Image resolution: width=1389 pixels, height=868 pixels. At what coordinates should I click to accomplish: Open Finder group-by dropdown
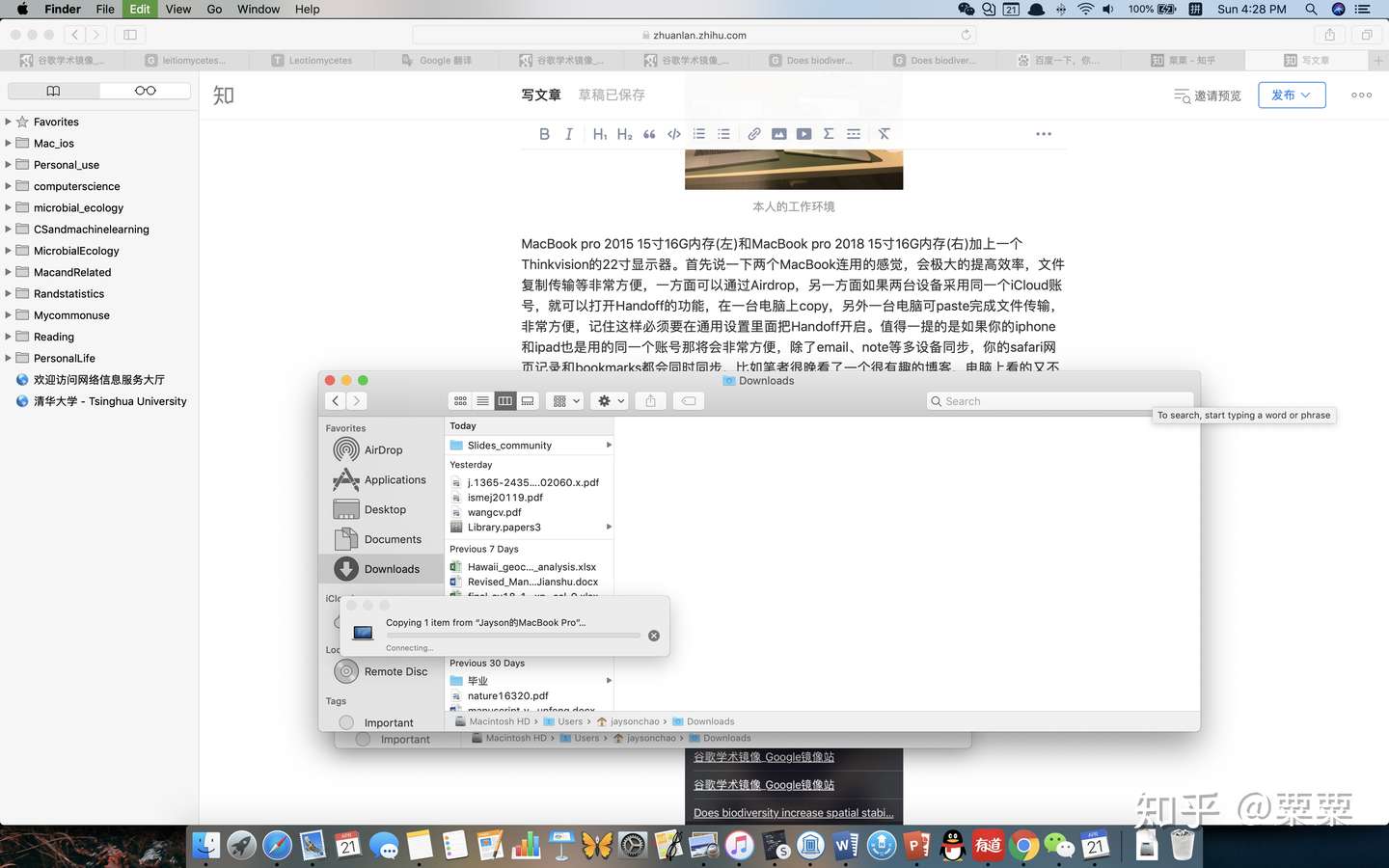[565, 401]
